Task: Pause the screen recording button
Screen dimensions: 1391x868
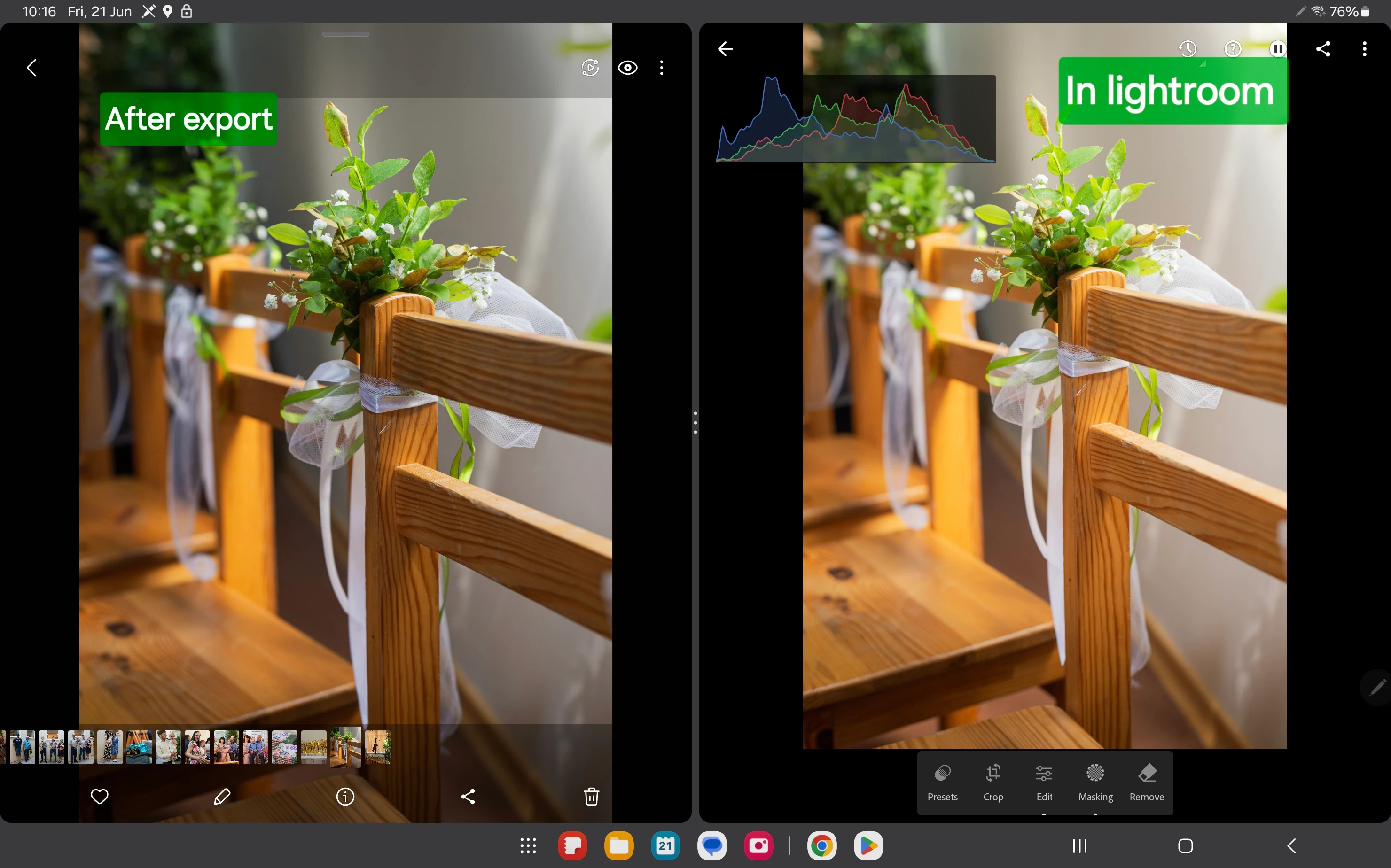Action: click(1278, 49)
